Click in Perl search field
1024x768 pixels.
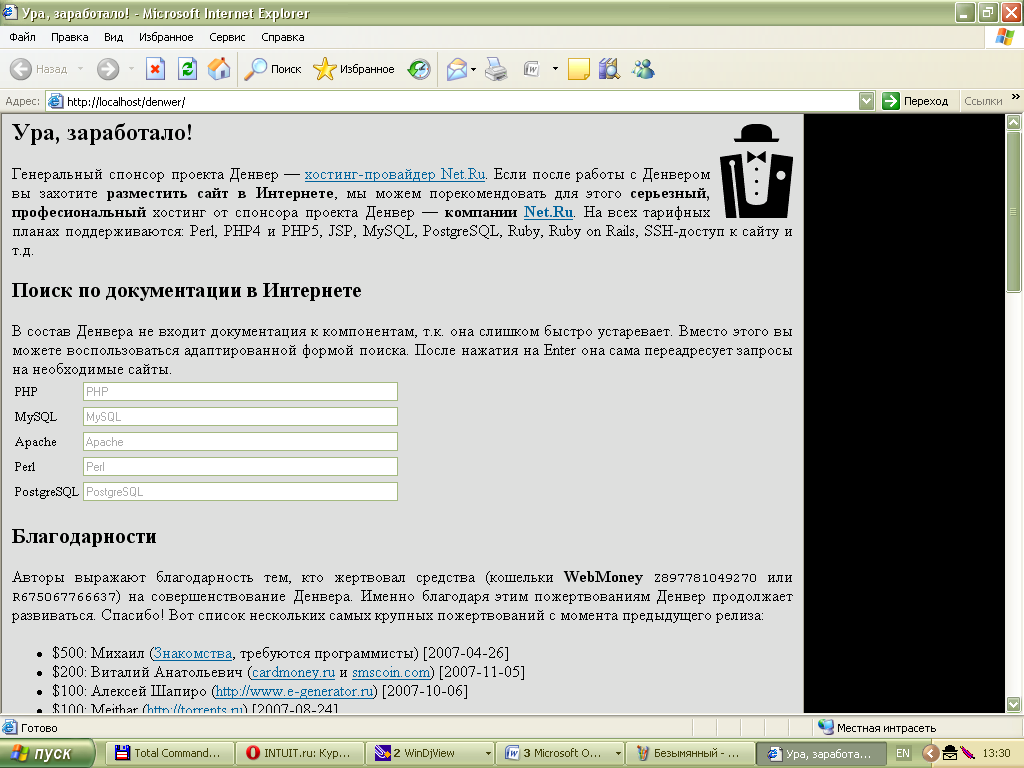coord(240,467)
